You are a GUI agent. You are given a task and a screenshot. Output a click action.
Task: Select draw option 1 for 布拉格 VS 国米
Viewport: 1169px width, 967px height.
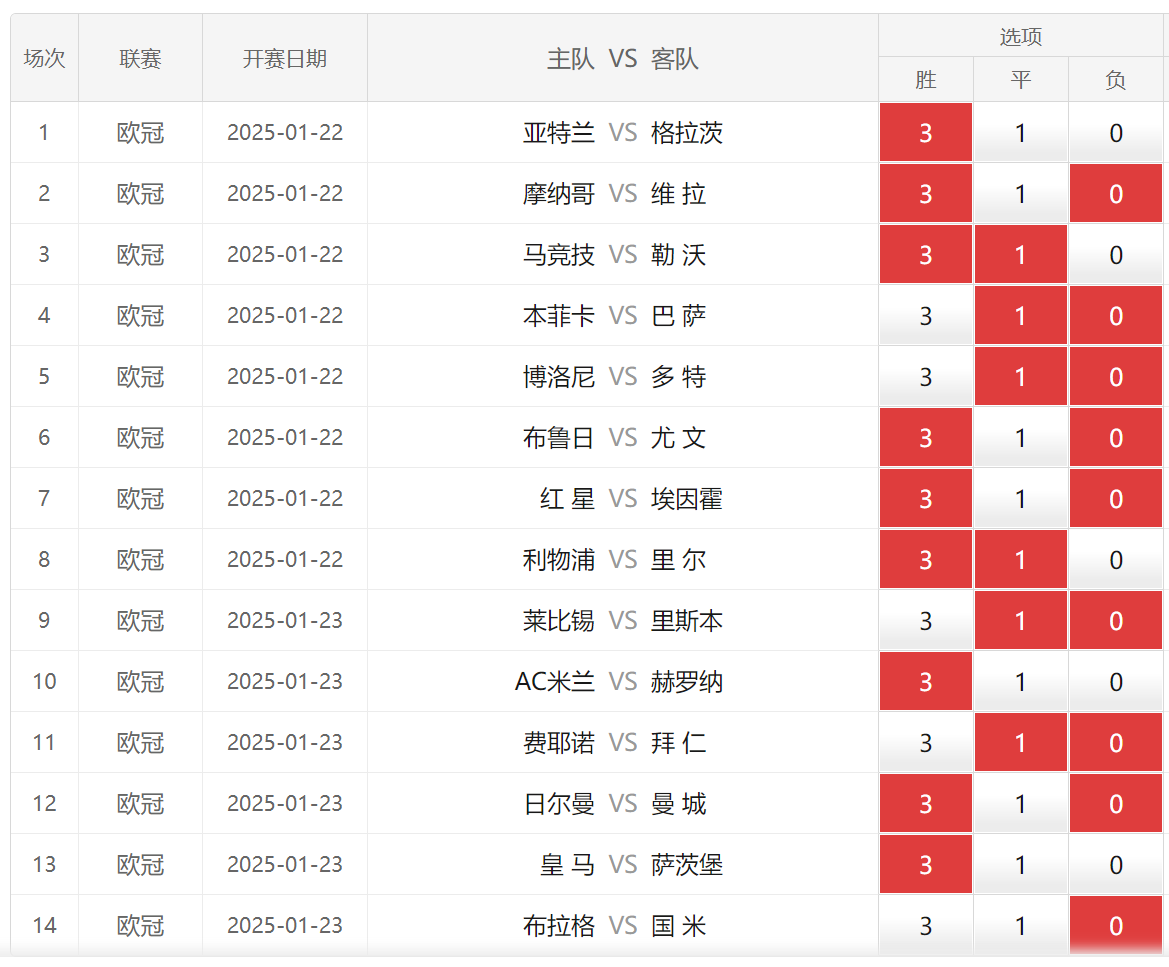pyautogui.click(x=1021, y=926)
